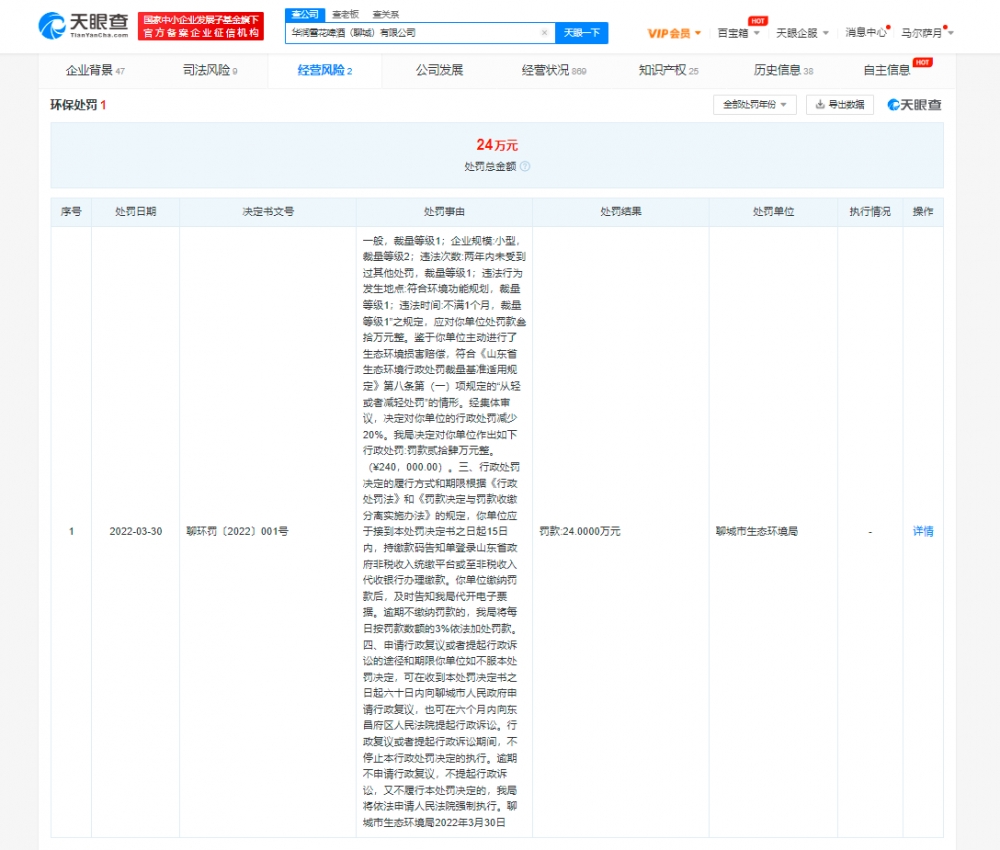1000x850 pixels.
Task: Clear the search box with the X icon
Action: tap(544, 33)
